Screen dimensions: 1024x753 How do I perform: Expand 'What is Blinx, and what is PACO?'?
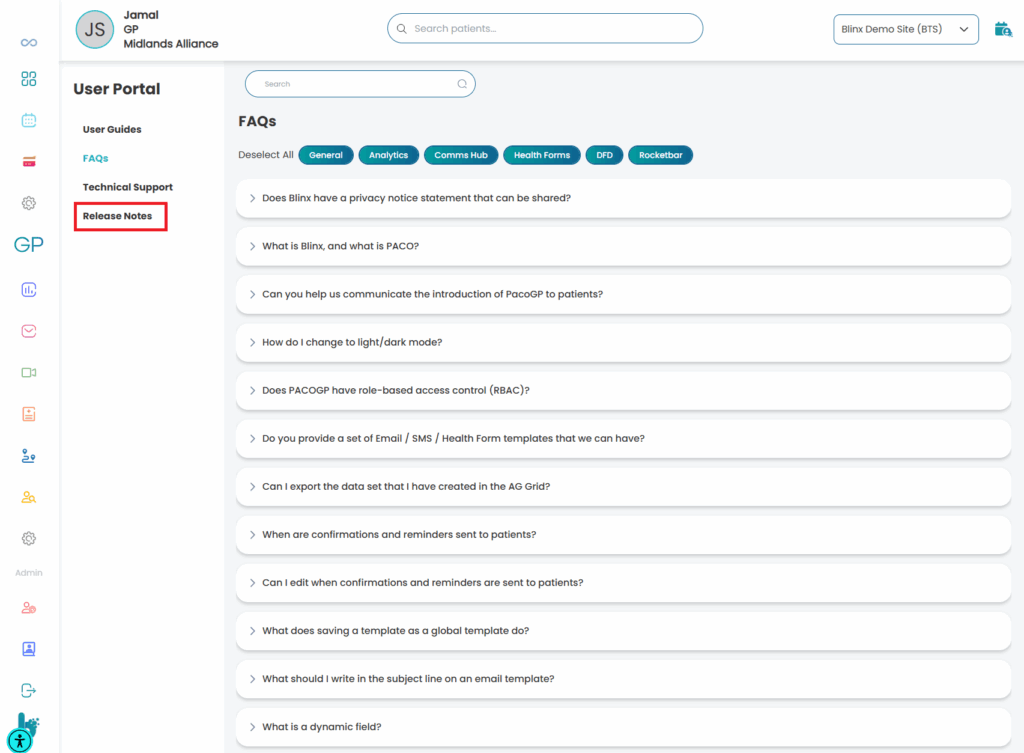[x=624, y=246]
